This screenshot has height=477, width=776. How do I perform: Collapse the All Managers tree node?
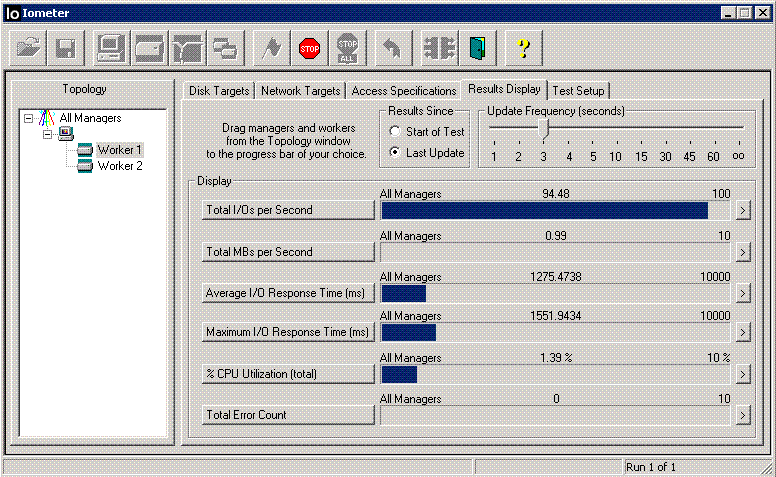pos(28,118)
